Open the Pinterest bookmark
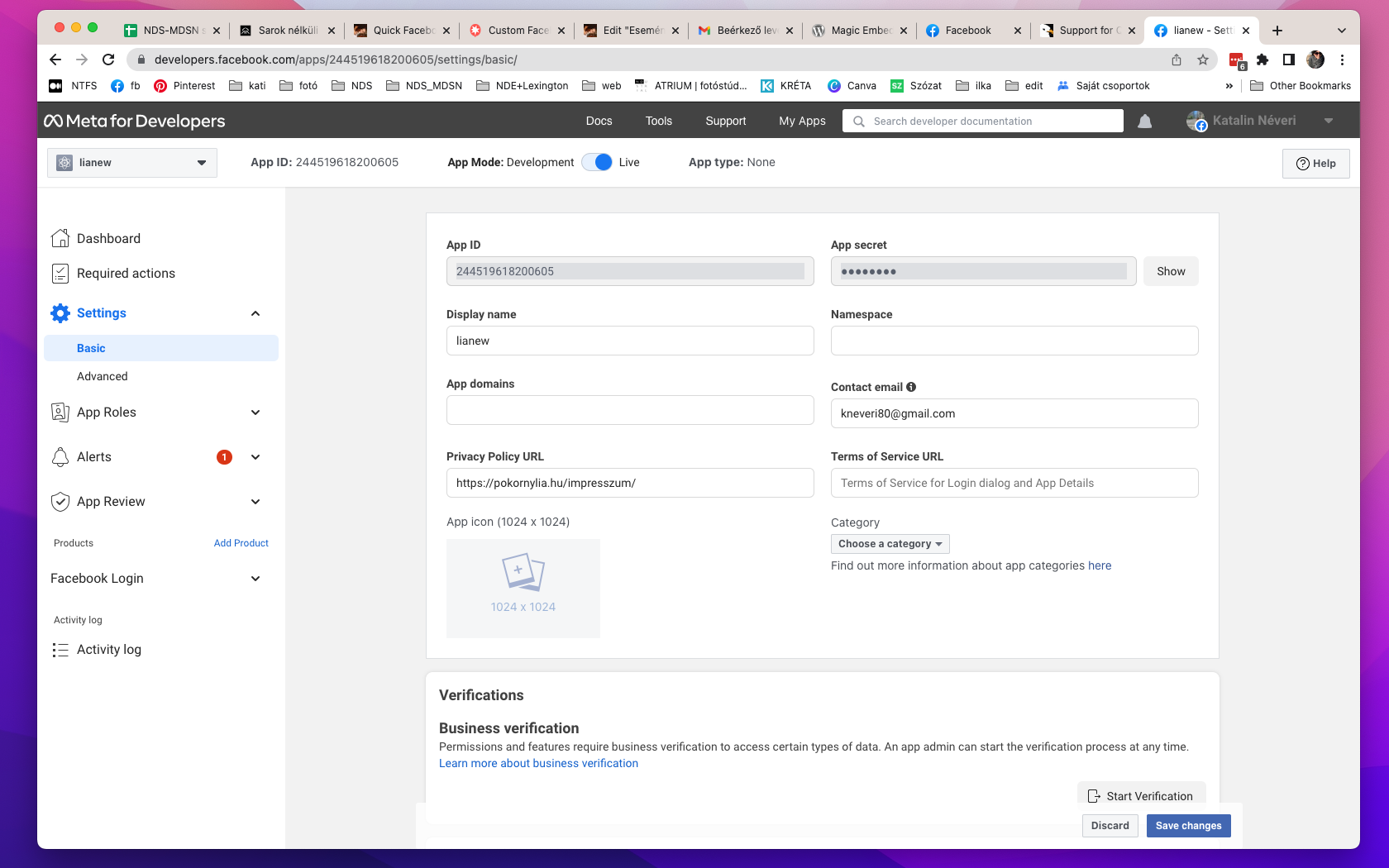The width and height of the screenshot is (1389, 868). click(x=184, y=86)
